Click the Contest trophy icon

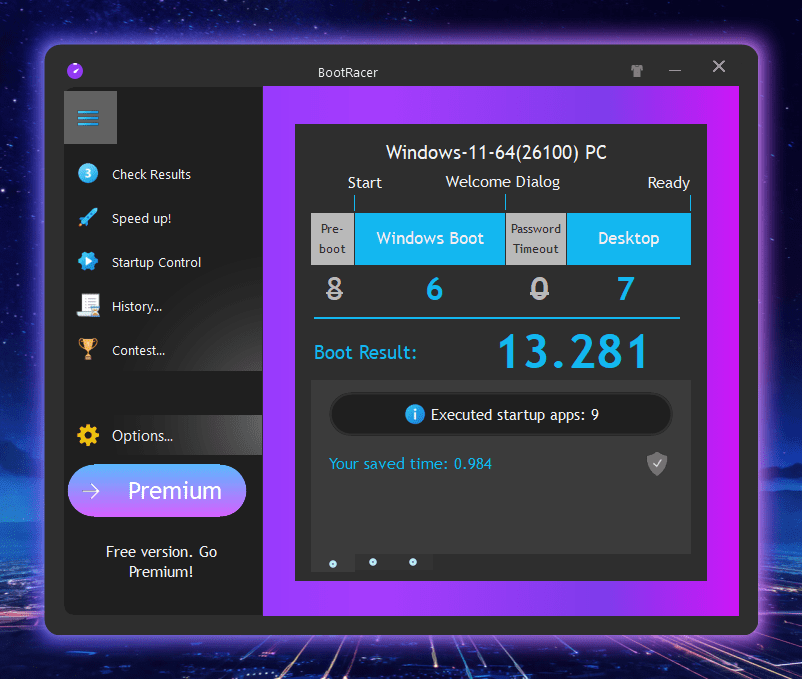click(88, 350)
